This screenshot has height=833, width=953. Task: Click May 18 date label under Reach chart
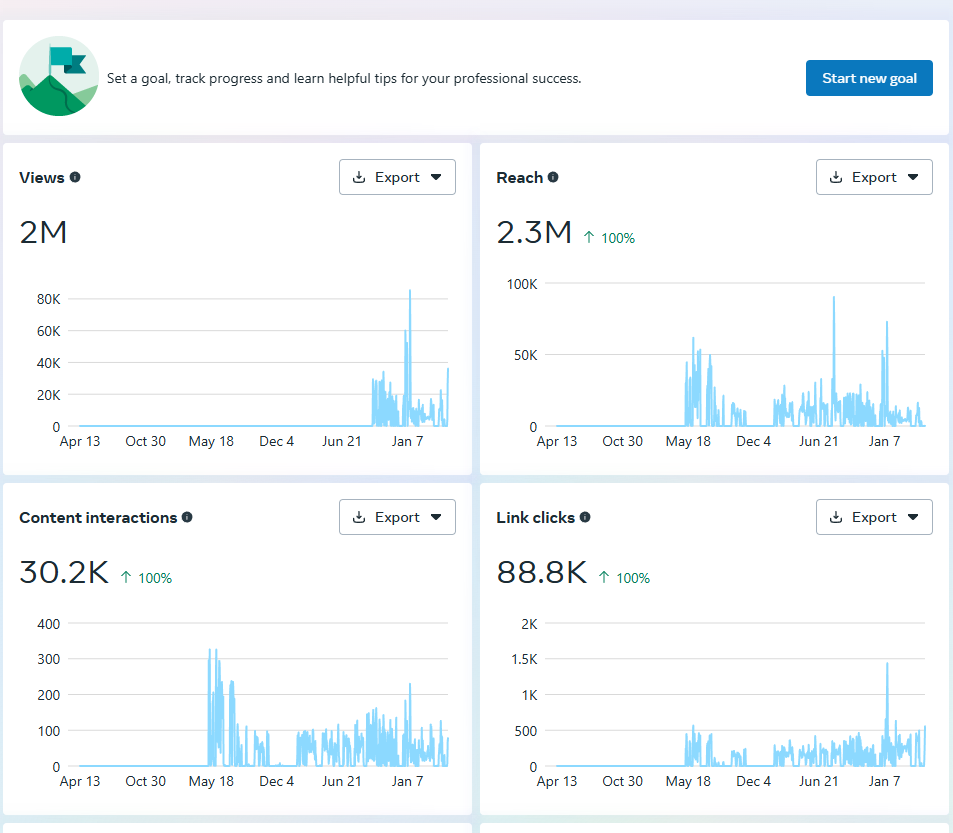(688, 441)
